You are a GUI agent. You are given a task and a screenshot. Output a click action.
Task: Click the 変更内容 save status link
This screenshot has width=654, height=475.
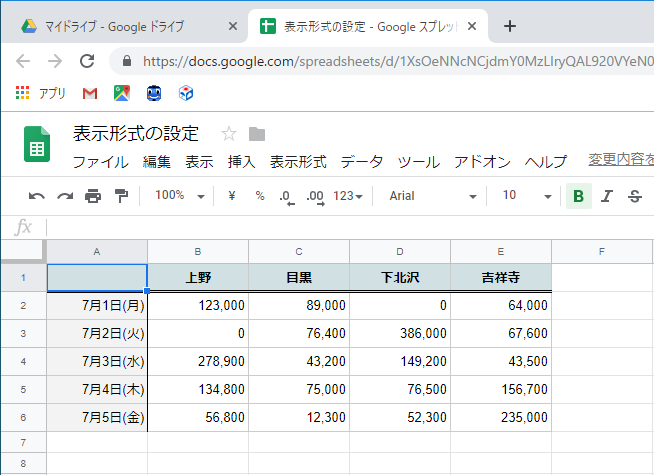pyautogui.click(x=621, y=159)
